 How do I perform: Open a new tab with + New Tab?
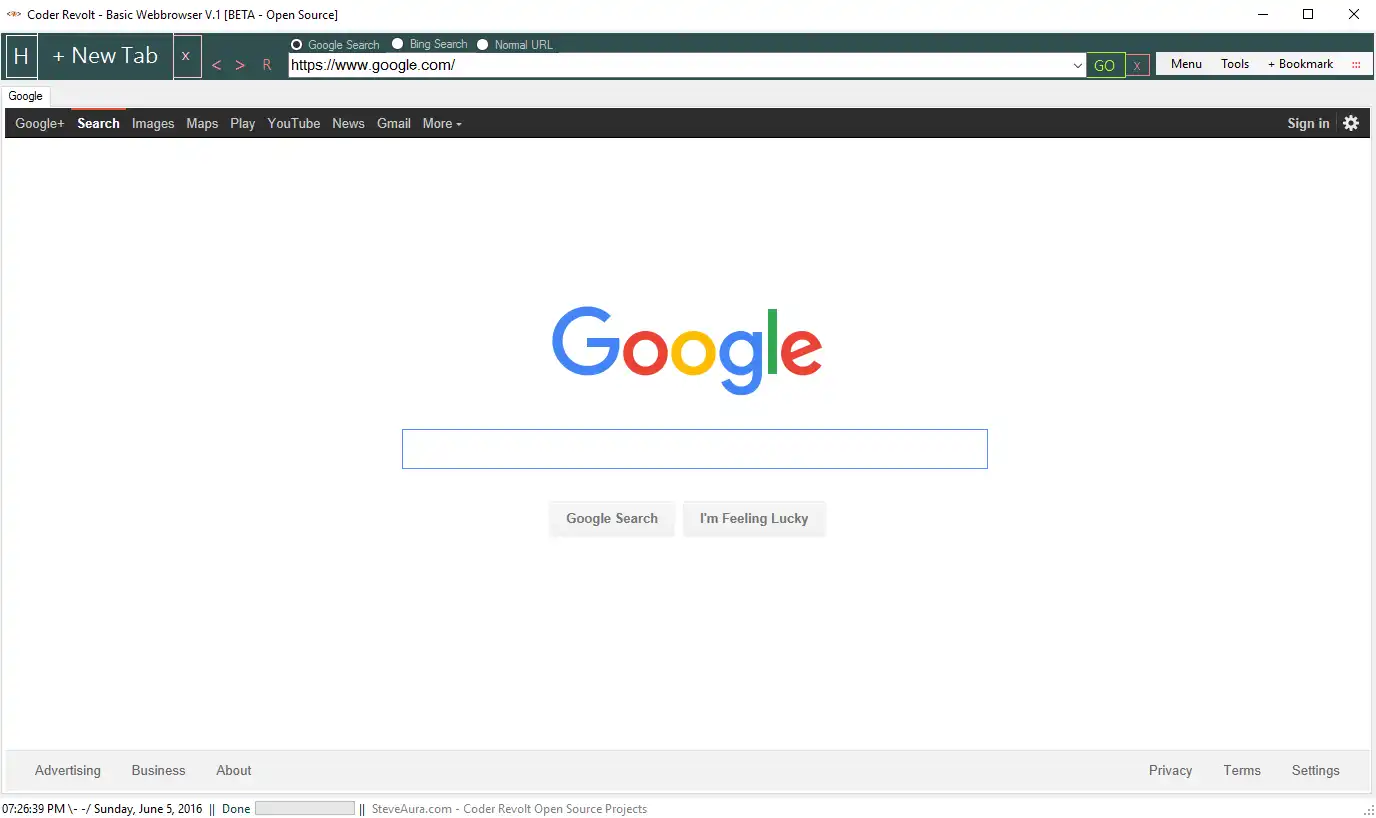point(105,56)
